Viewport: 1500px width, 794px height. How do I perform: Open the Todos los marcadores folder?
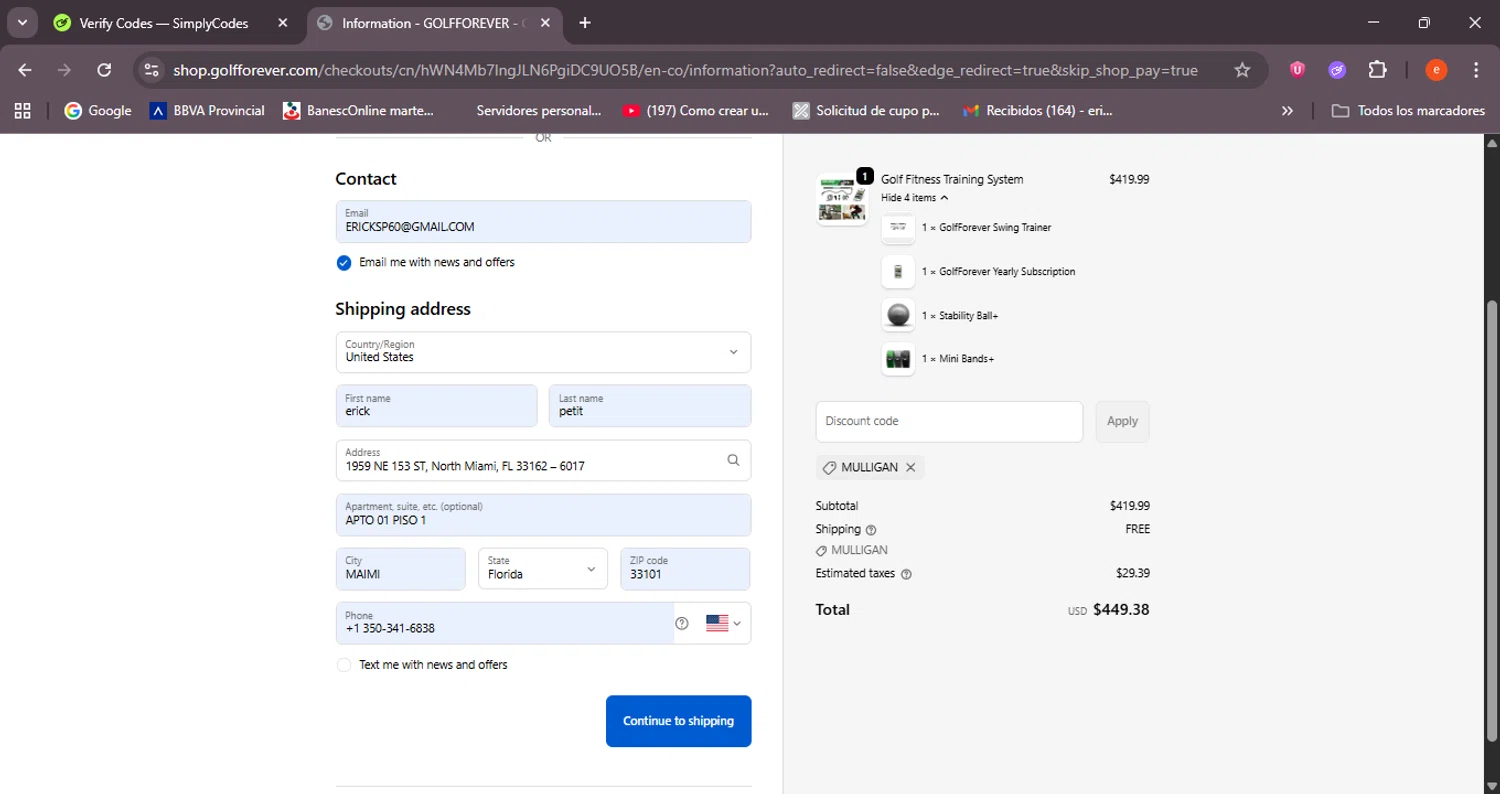[1408, 111]
